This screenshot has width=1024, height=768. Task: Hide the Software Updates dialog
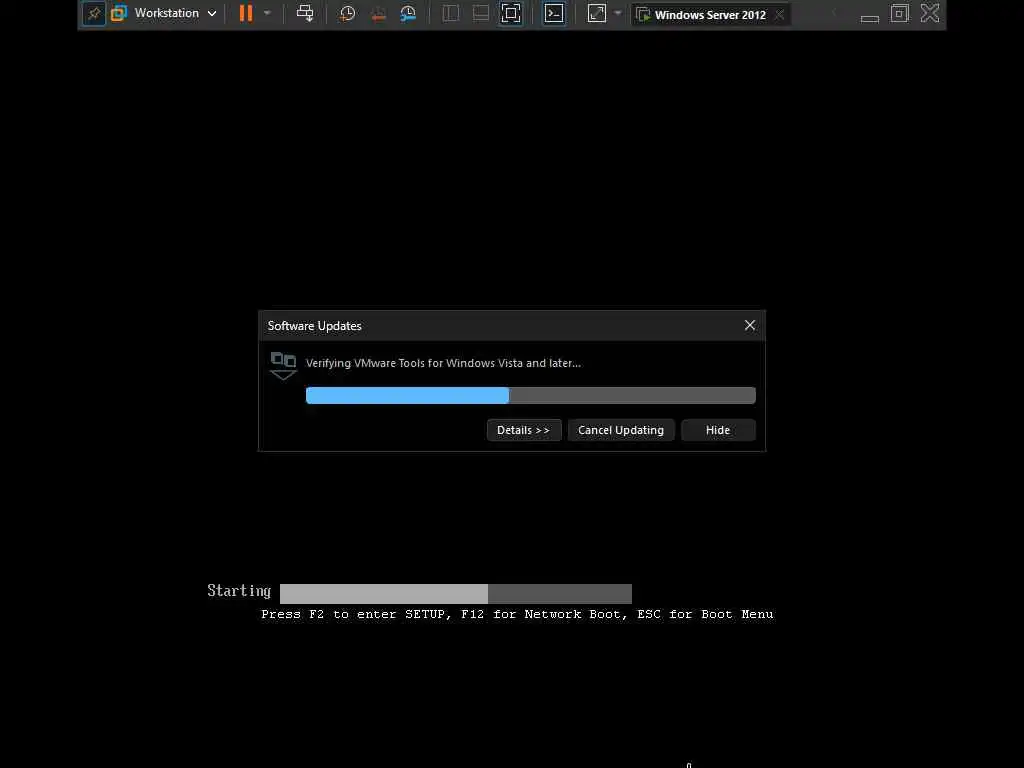click(718, 430)
